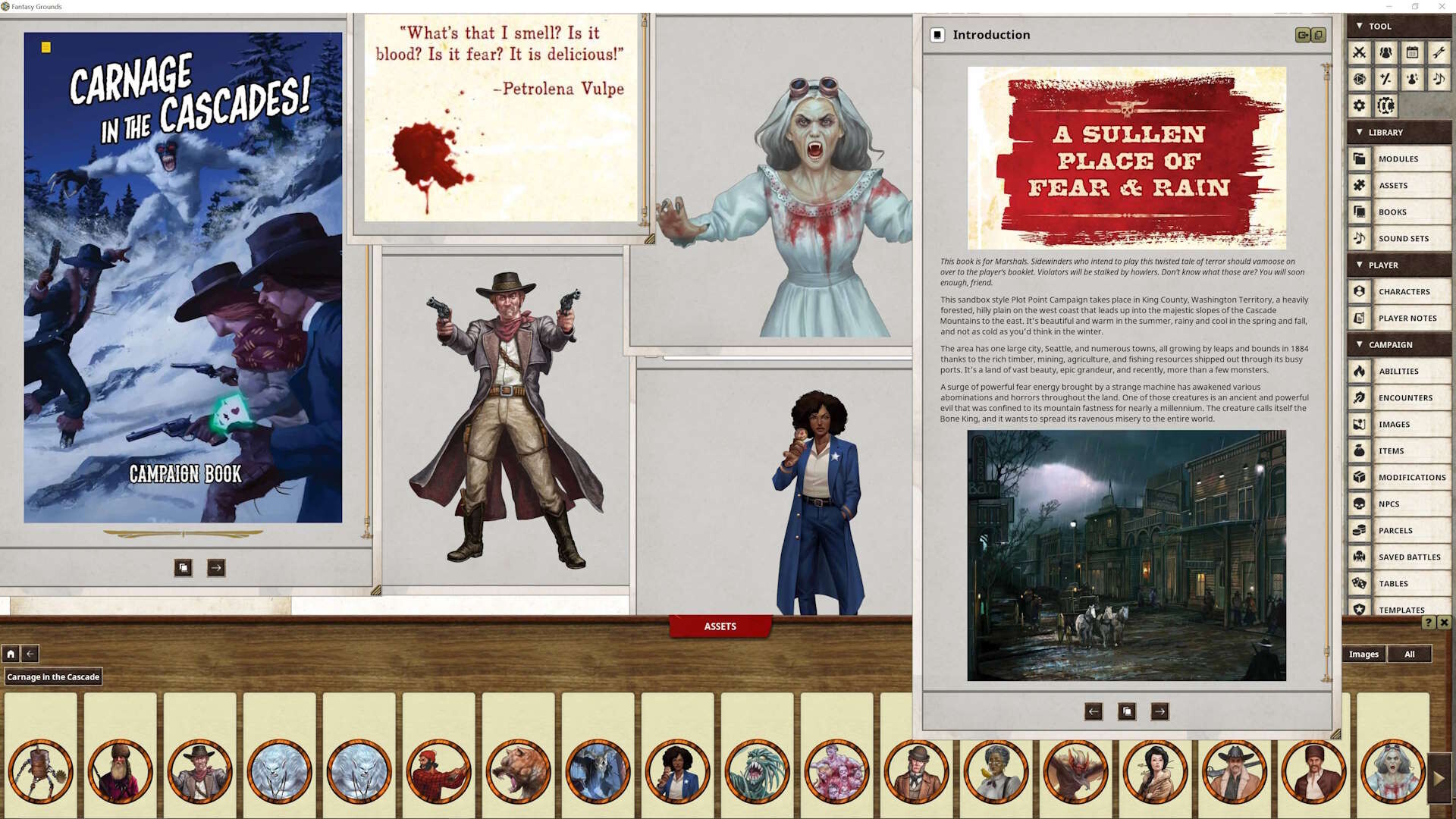Open the Characters entry under Player
The width and height of the screenshot is (1456, 819).
point(1404,291)
